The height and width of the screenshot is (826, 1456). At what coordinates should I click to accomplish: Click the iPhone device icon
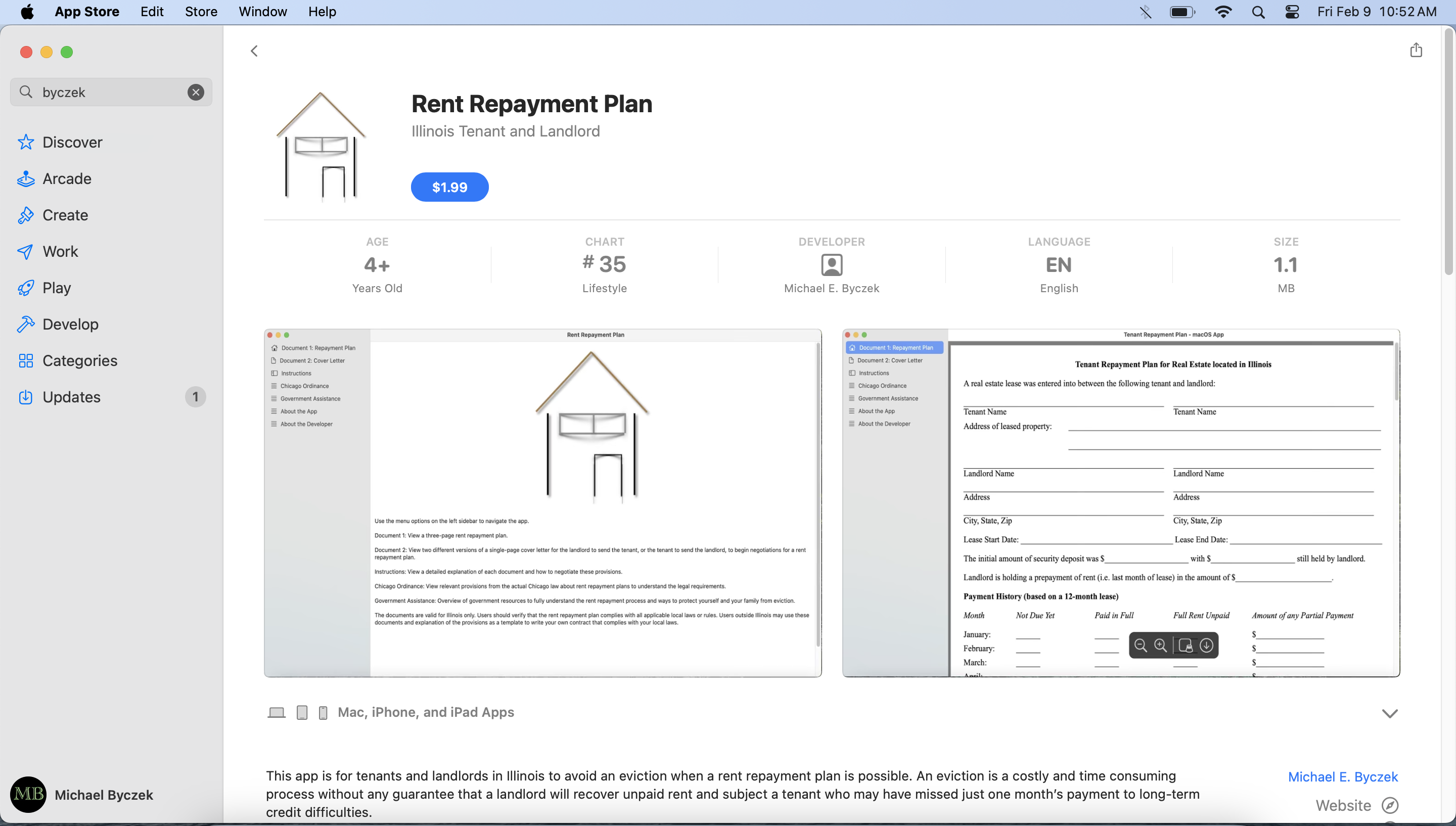[323, 713]
